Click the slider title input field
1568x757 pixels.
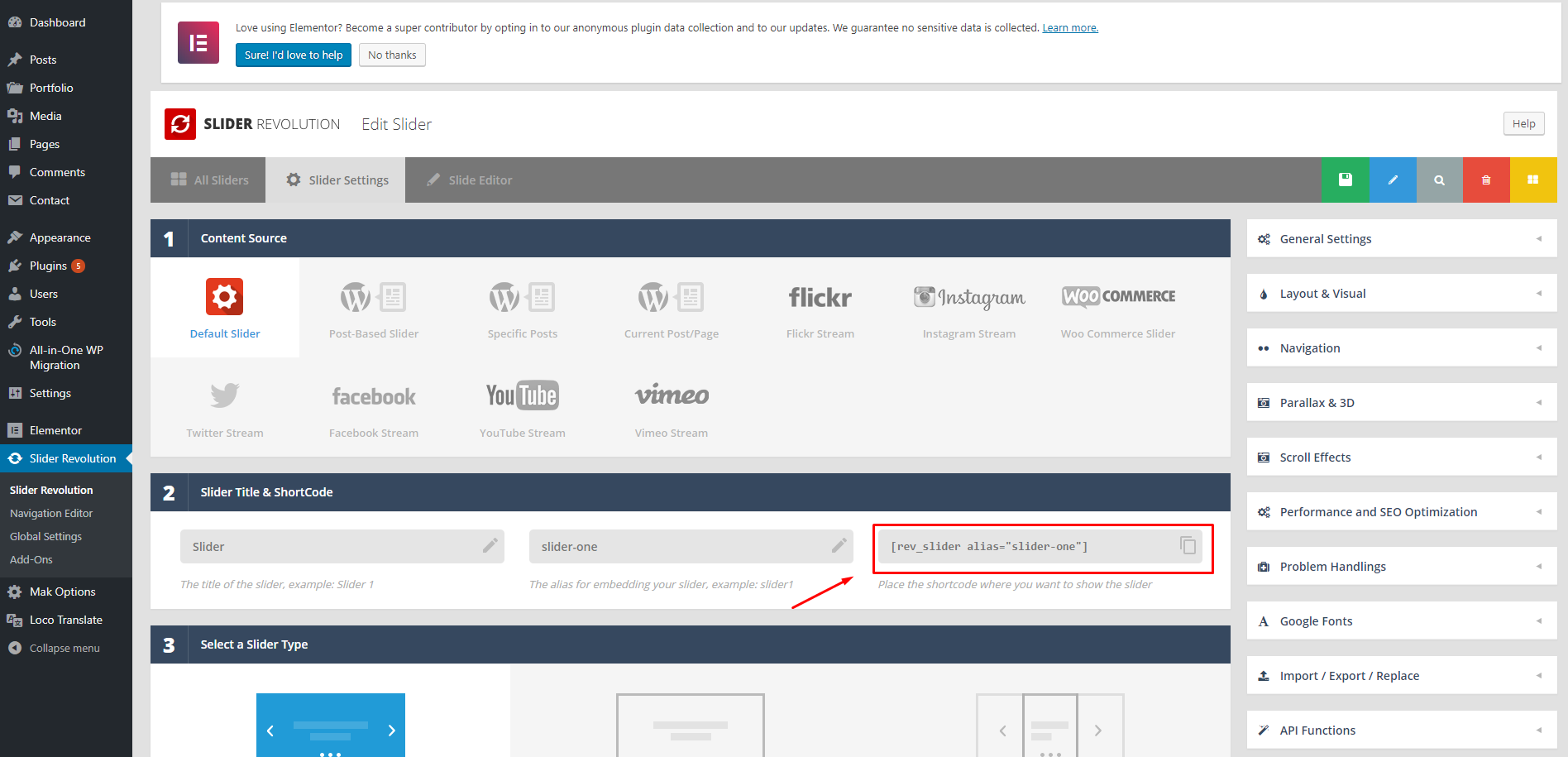point(342,546)
